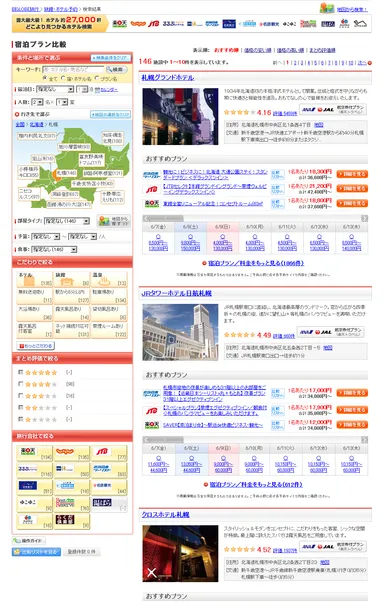Open the 部屋タイプ room type dropdown
Image resolution: width=384 pixels, height=607 pixels.
(67, 221)
